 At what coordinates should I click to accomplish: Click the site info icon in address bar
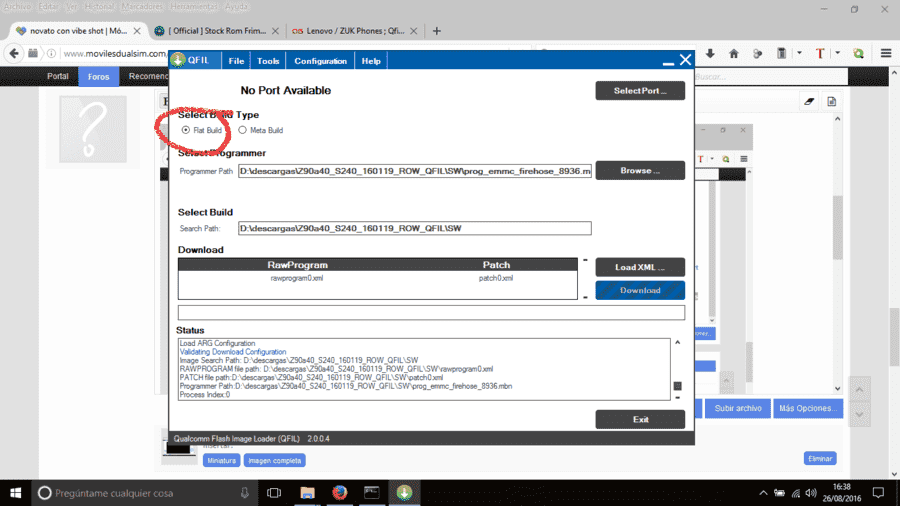(x=51, y=53)
